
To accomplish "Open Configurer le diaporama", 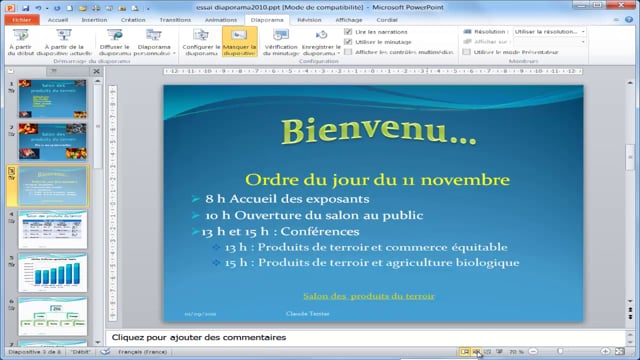I will [x=200, y=42].
